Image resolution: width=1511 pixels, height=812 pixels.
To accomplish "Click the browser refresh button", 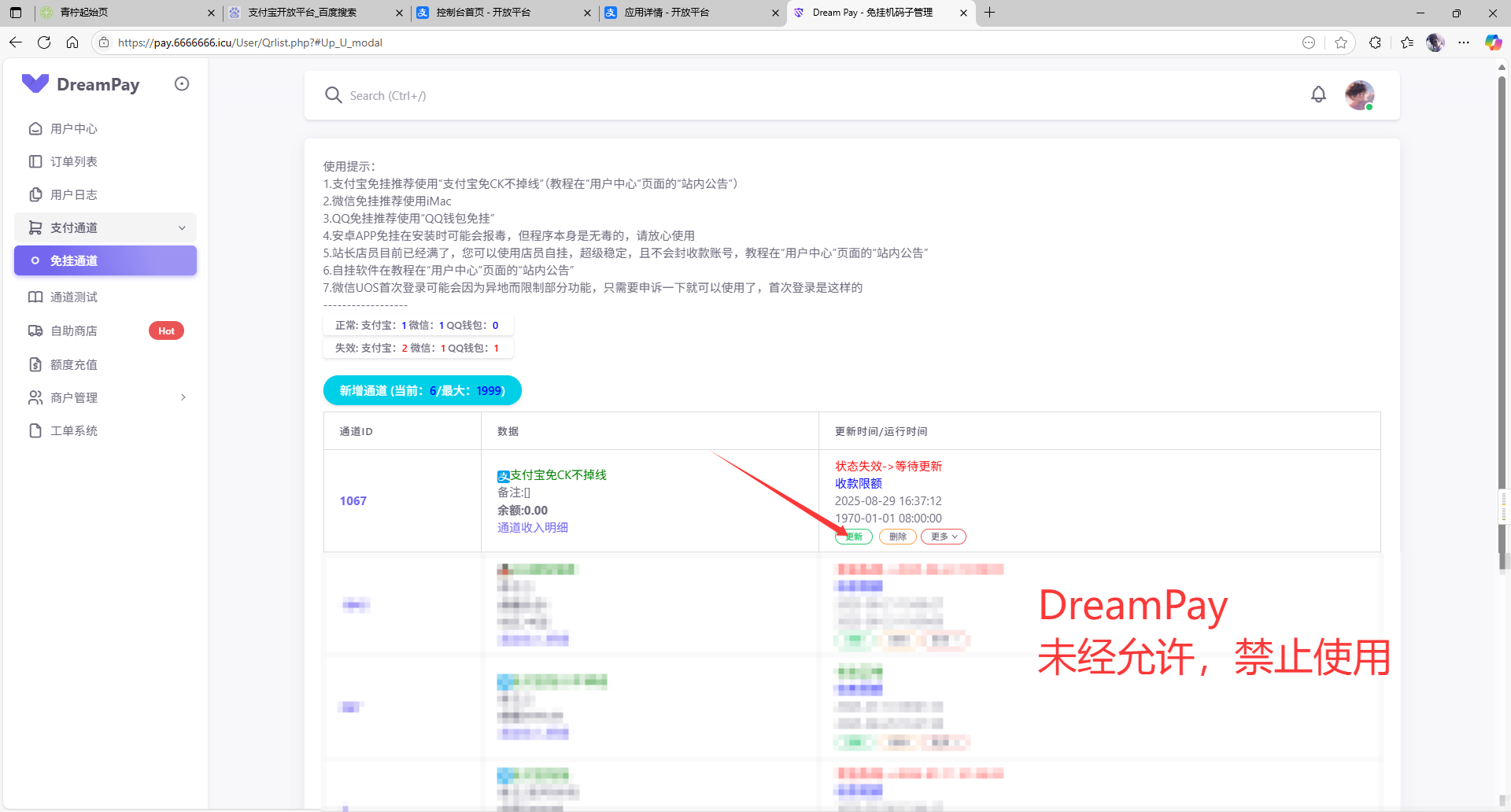I will click(44, 42).
